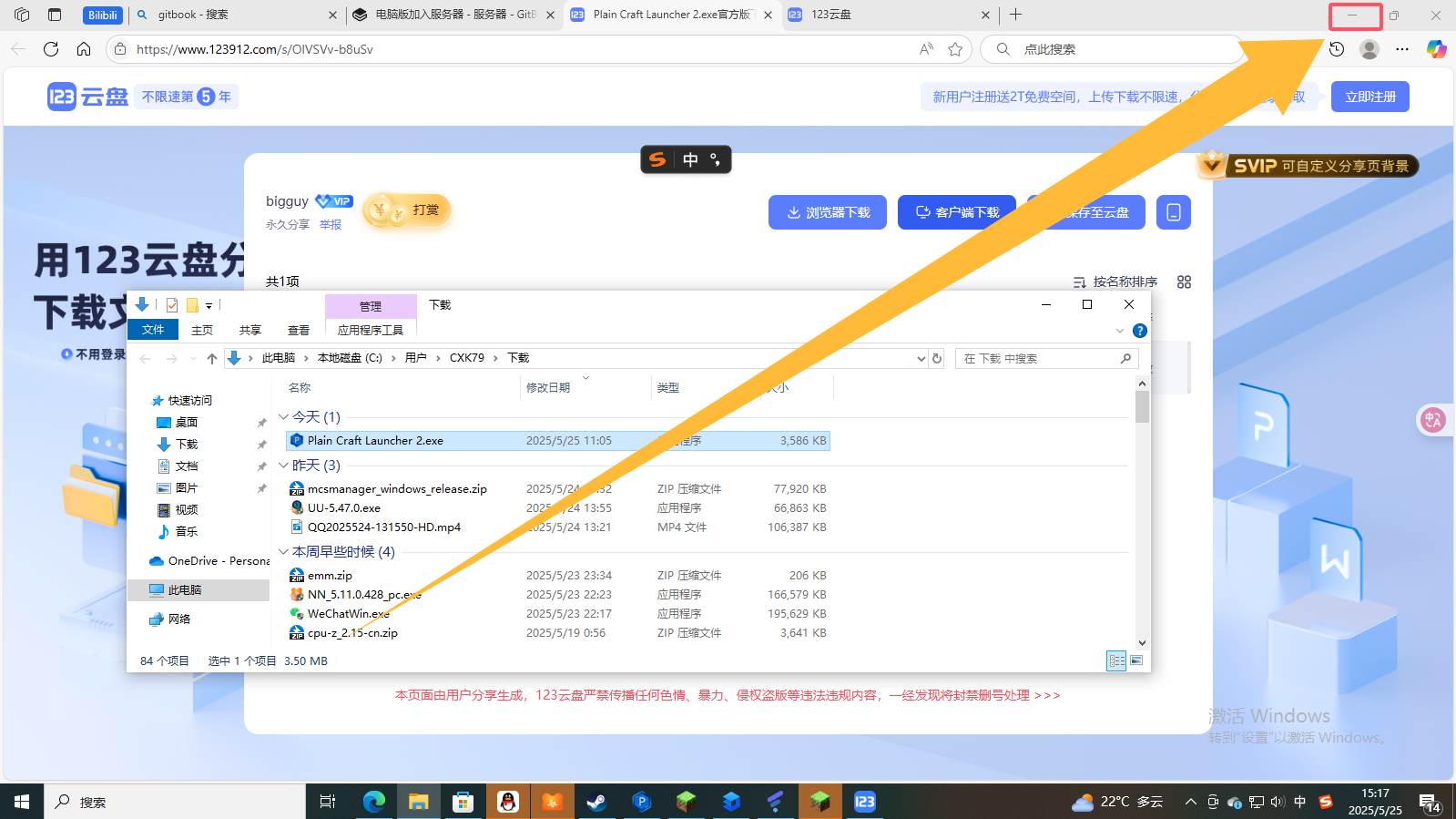Select mcsmanager_windows_release.zip in file list
Viewport: 1456px width, 819px height.
pyautogui.click(x=397, y=489)
